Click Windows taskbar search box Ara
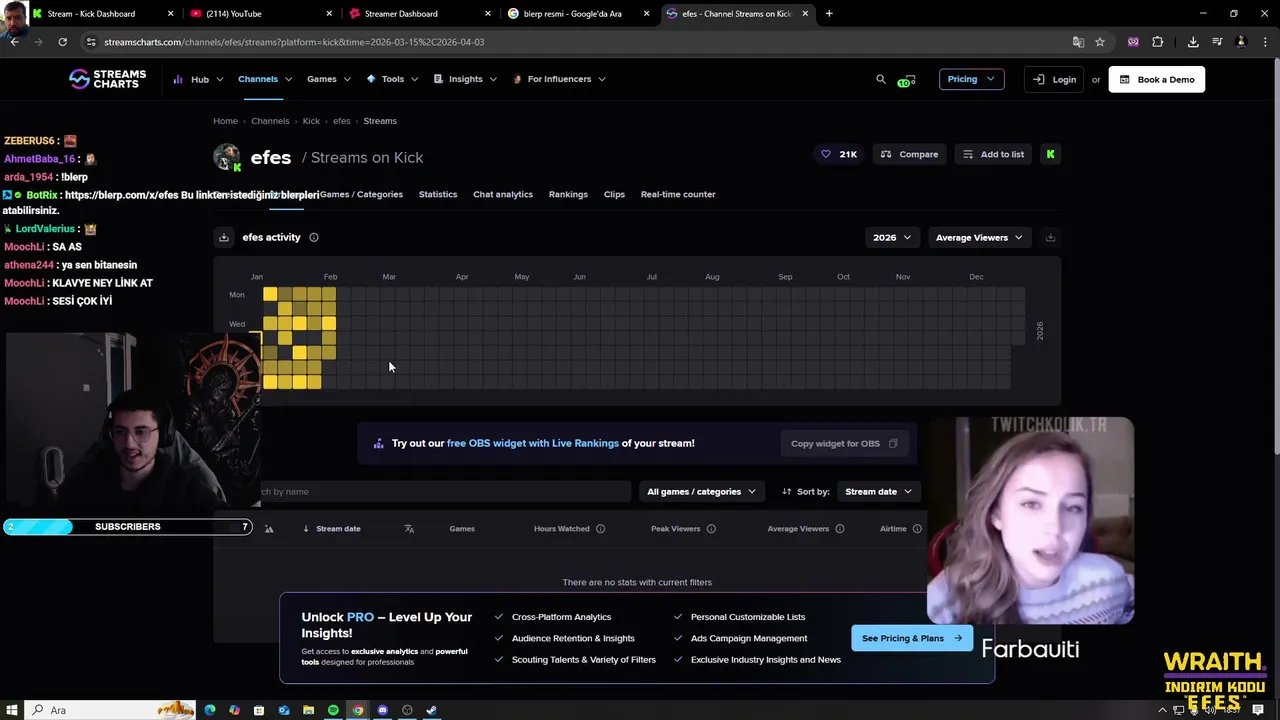Viewport: 1280px width, 720px height. [x=109, y=710]
